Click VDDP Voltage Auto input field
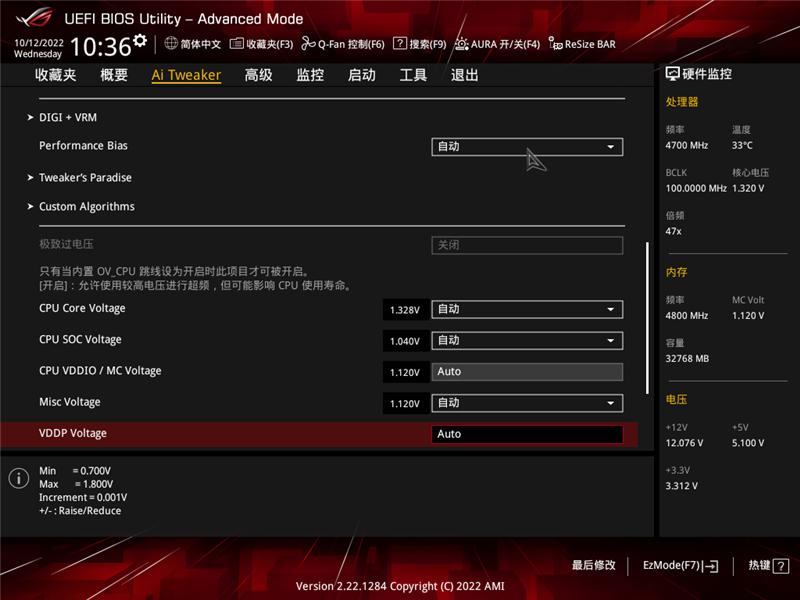 tap(527, 434)
